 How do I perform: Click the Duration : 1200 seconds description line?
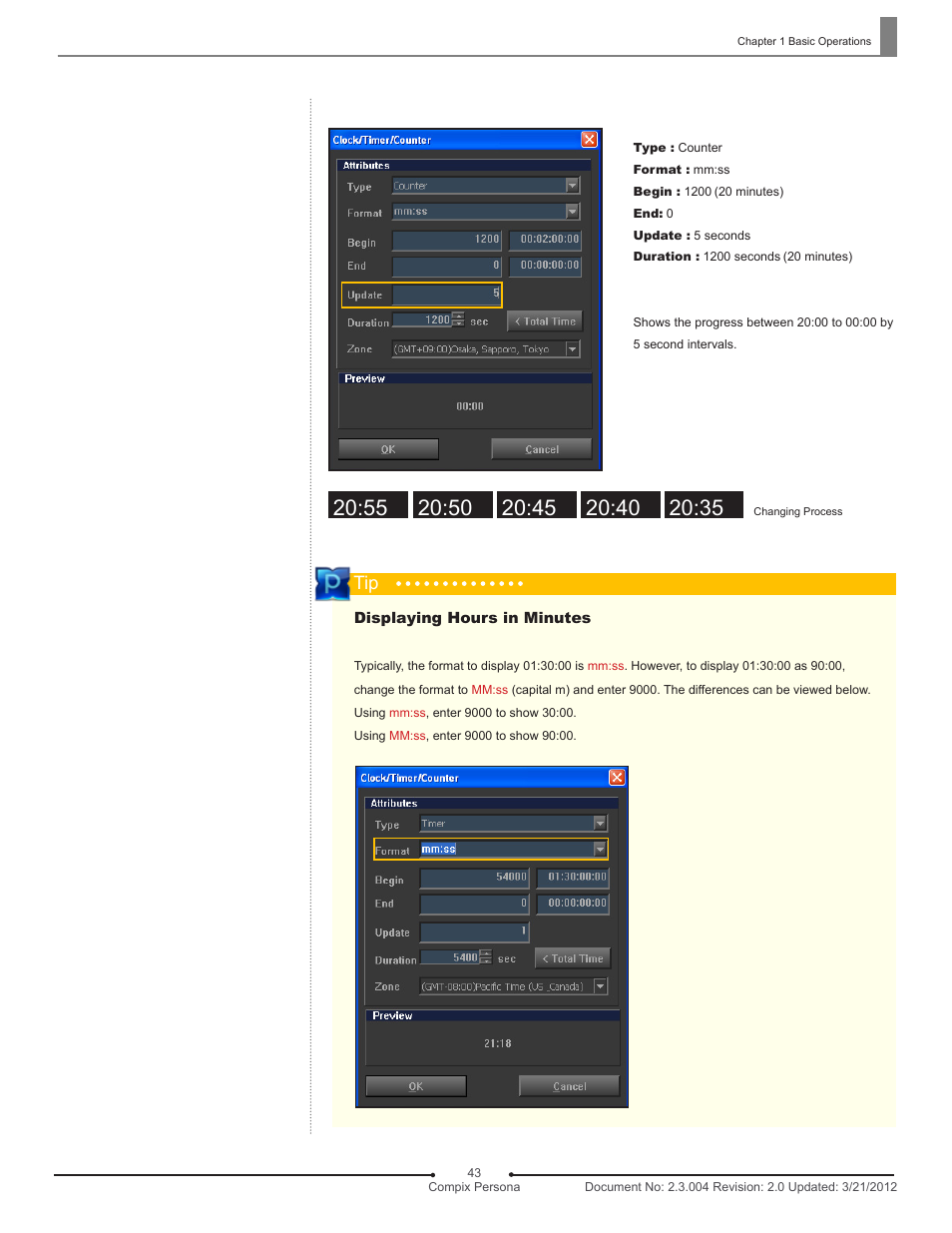[x=742, y=257]
